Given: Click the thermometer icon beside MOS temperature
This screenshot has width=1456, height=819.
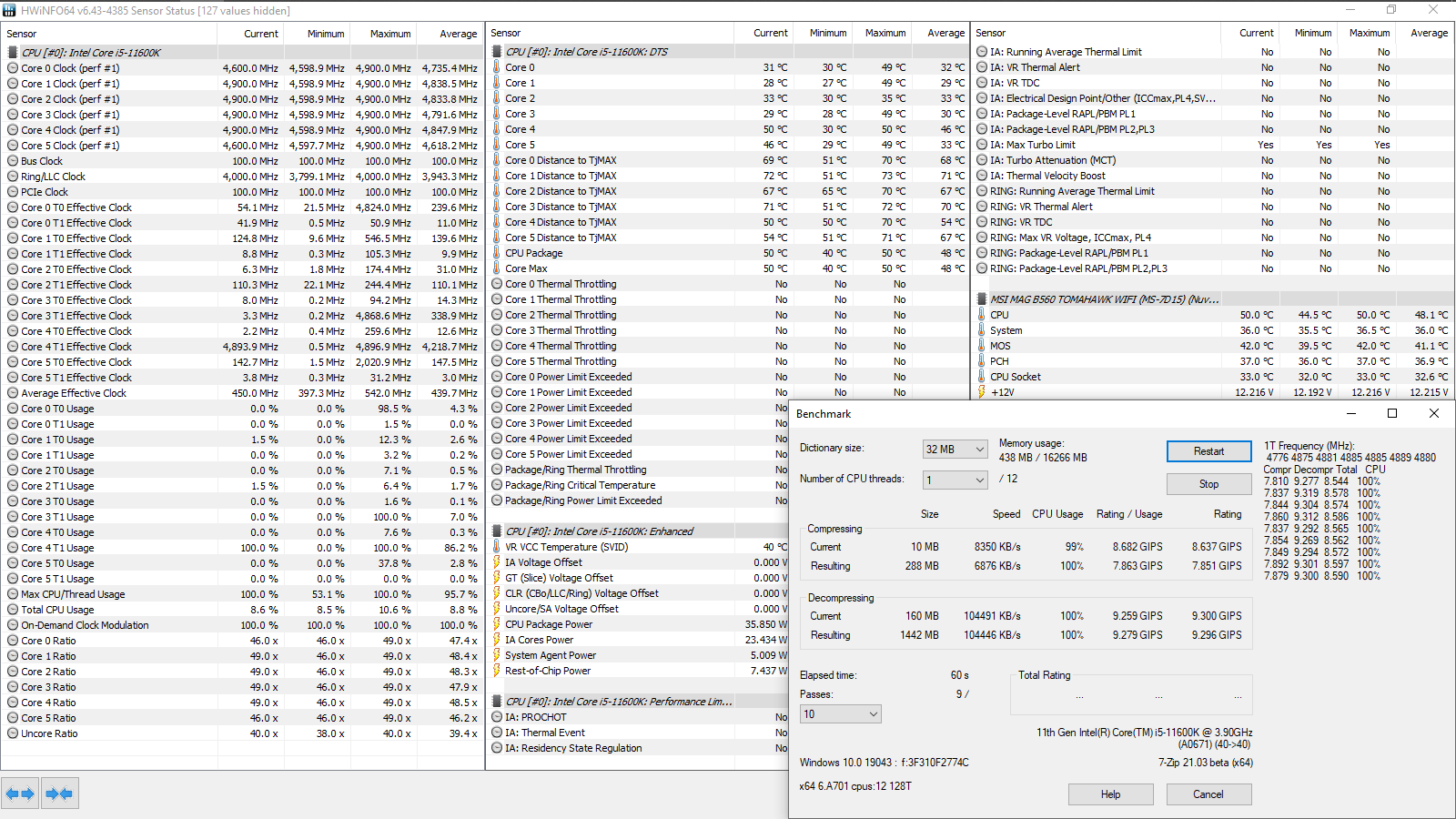Looking at the screenshot, I should [x=982, y=346].
